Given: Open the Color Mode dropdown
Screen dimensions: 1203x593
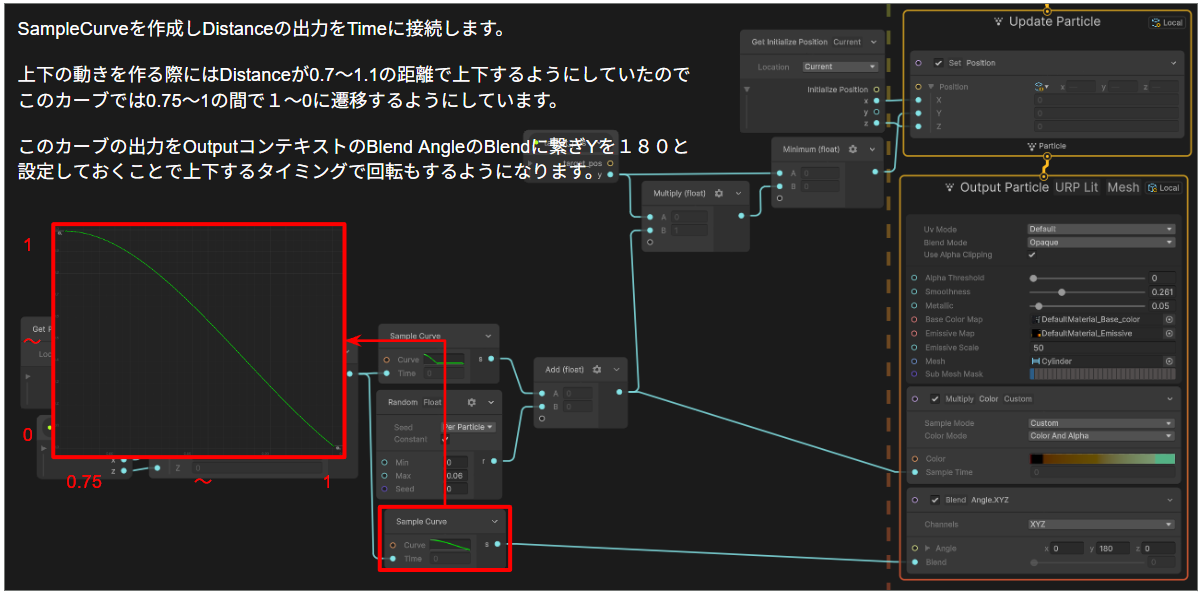Looking at the screenshot, I should pos(1101,436).
